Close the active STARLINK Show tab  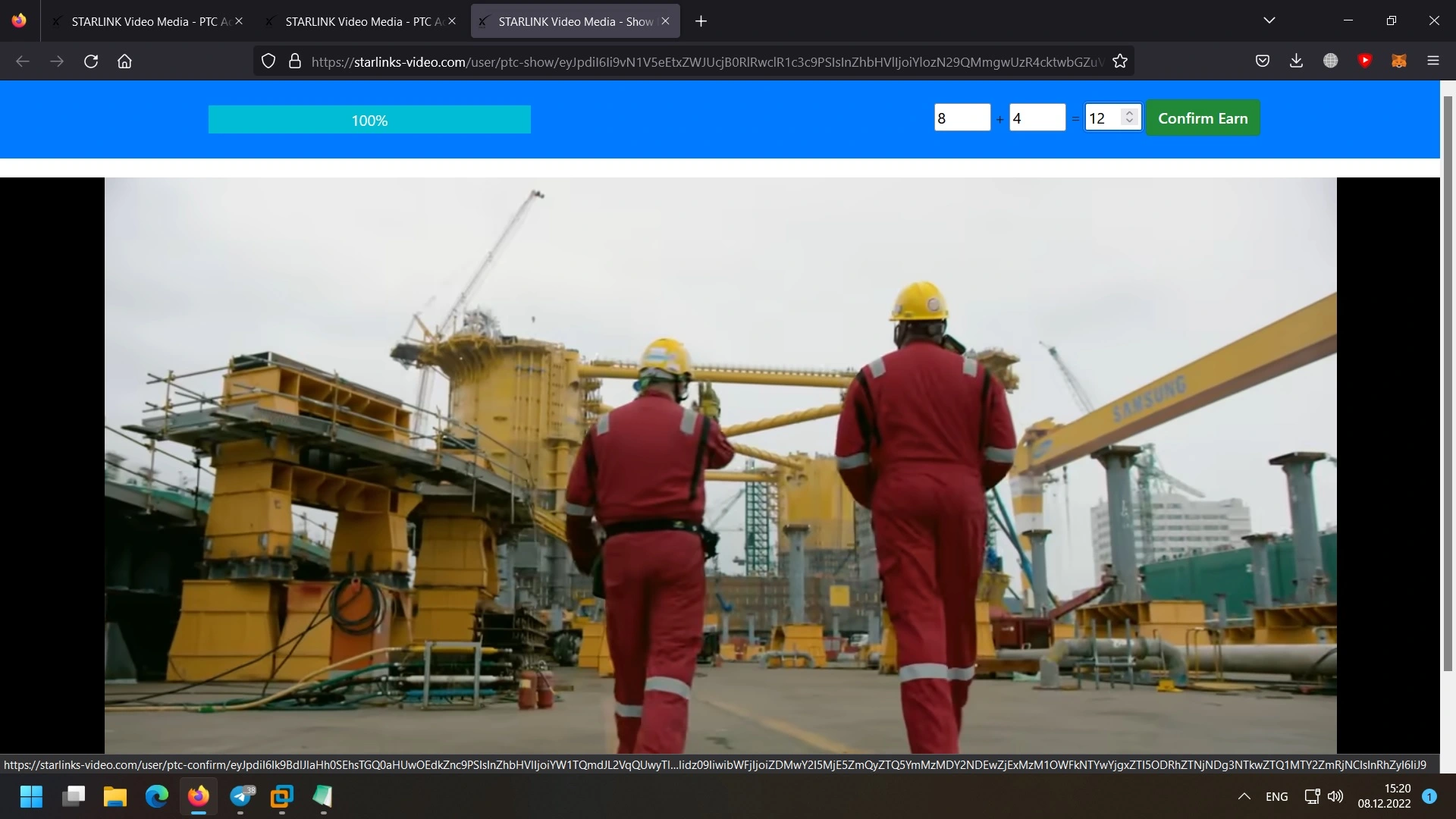(x=665, y=21)
